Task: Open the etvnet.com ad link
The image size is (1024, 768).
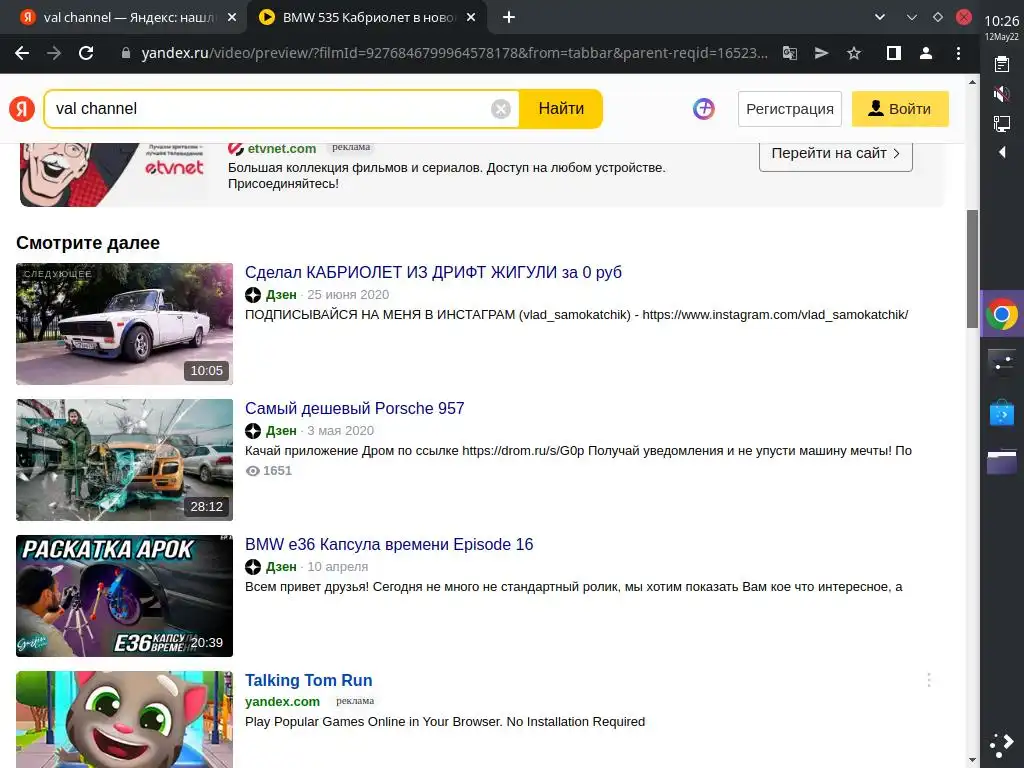Action: click(x=281, y=149)
